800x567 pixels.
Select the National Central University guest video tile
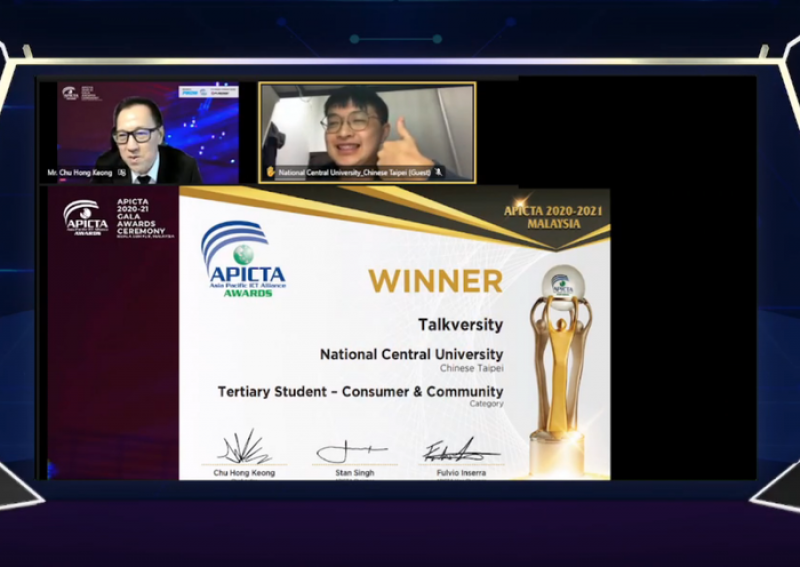coord(367,132)
